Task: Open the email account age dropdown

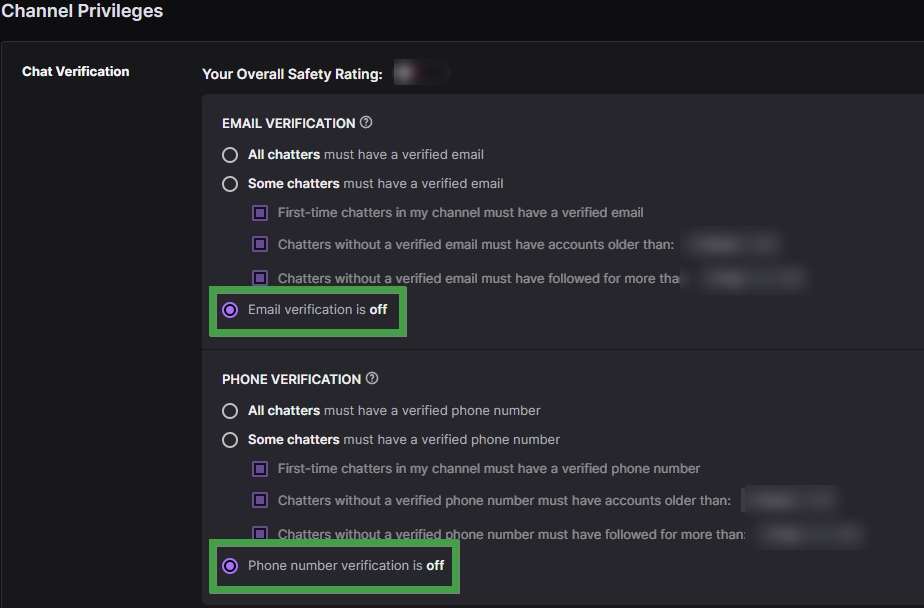Action: click(731, 243)
